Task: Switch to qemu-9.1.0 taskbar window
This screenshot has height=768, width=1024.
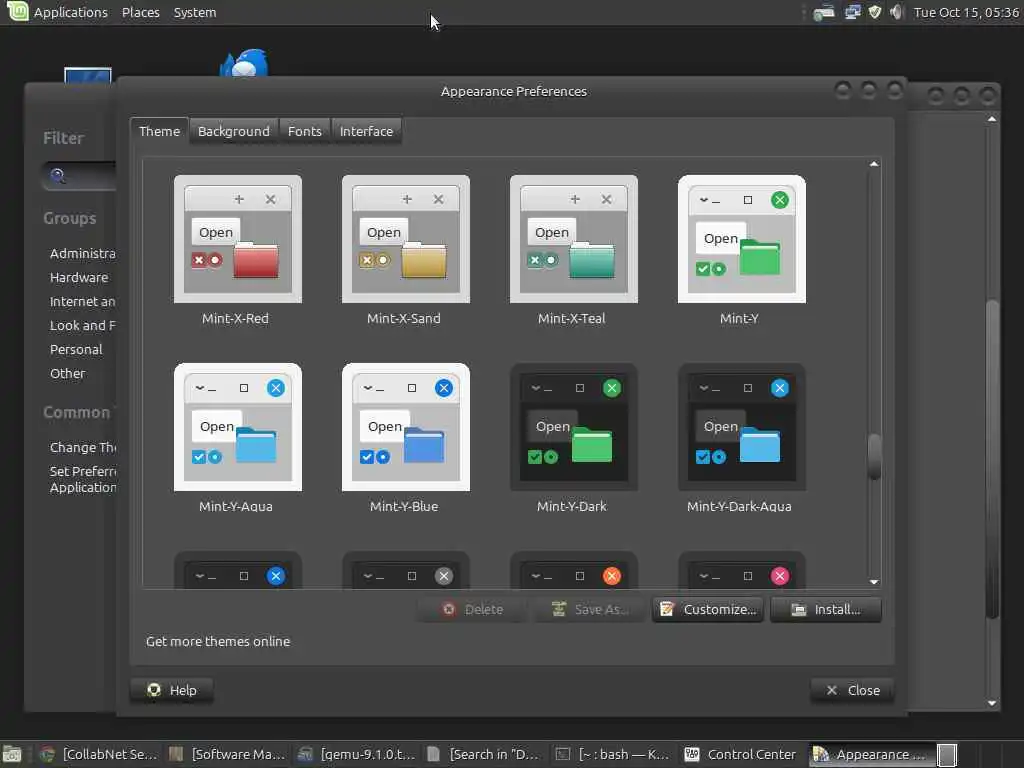Action: [357, 754]
